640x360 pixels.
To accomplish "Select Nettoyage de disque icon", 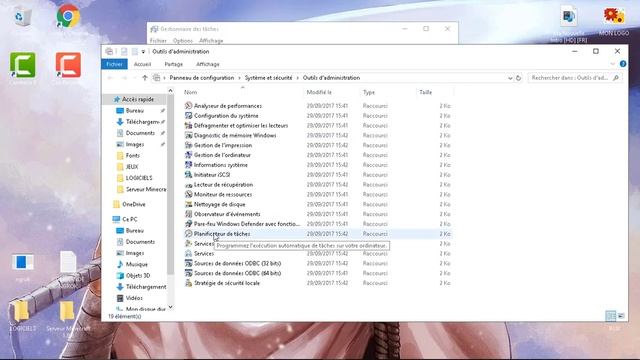I will tap(188, 204).
